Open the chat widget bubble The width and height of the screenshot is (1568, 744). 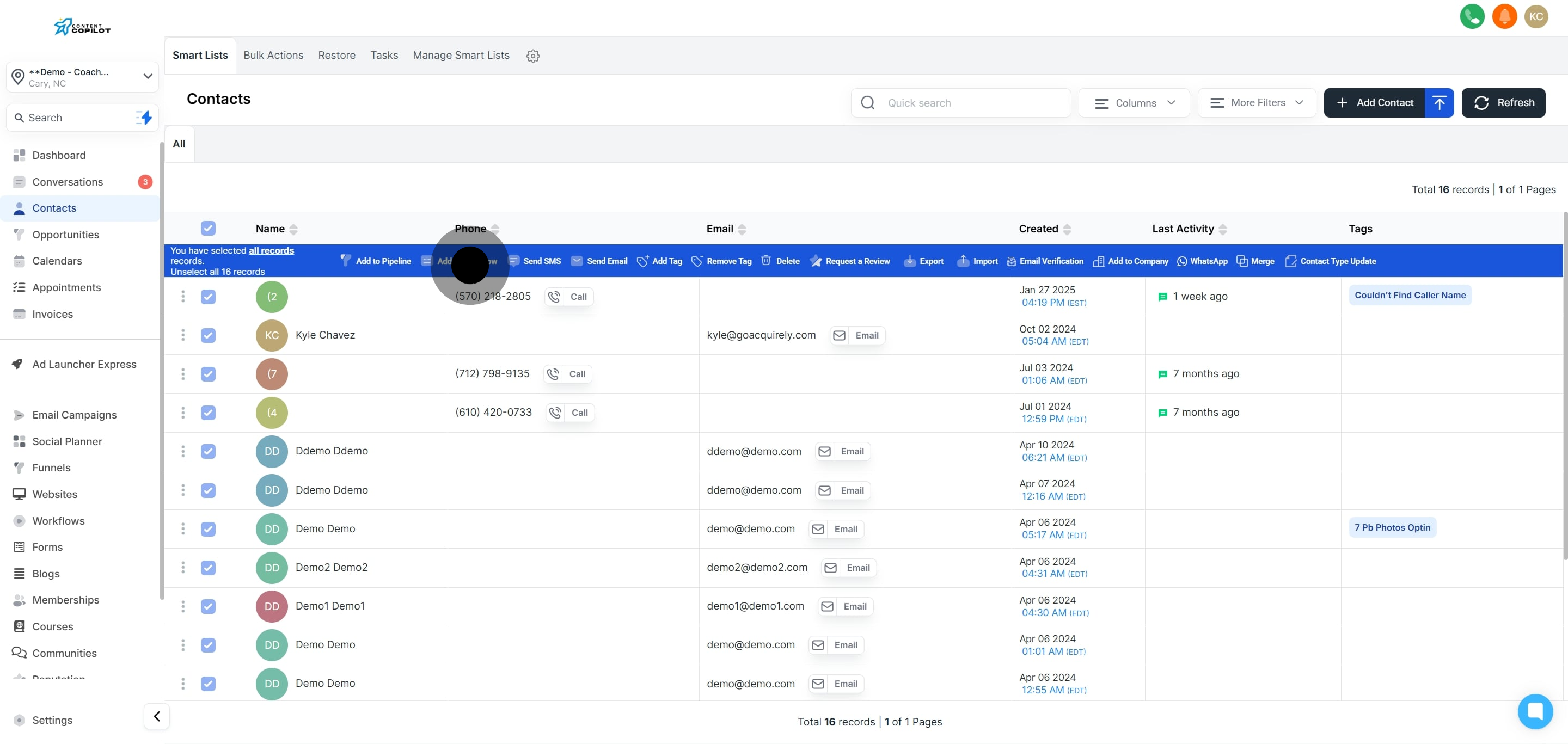click(1535, 711)
